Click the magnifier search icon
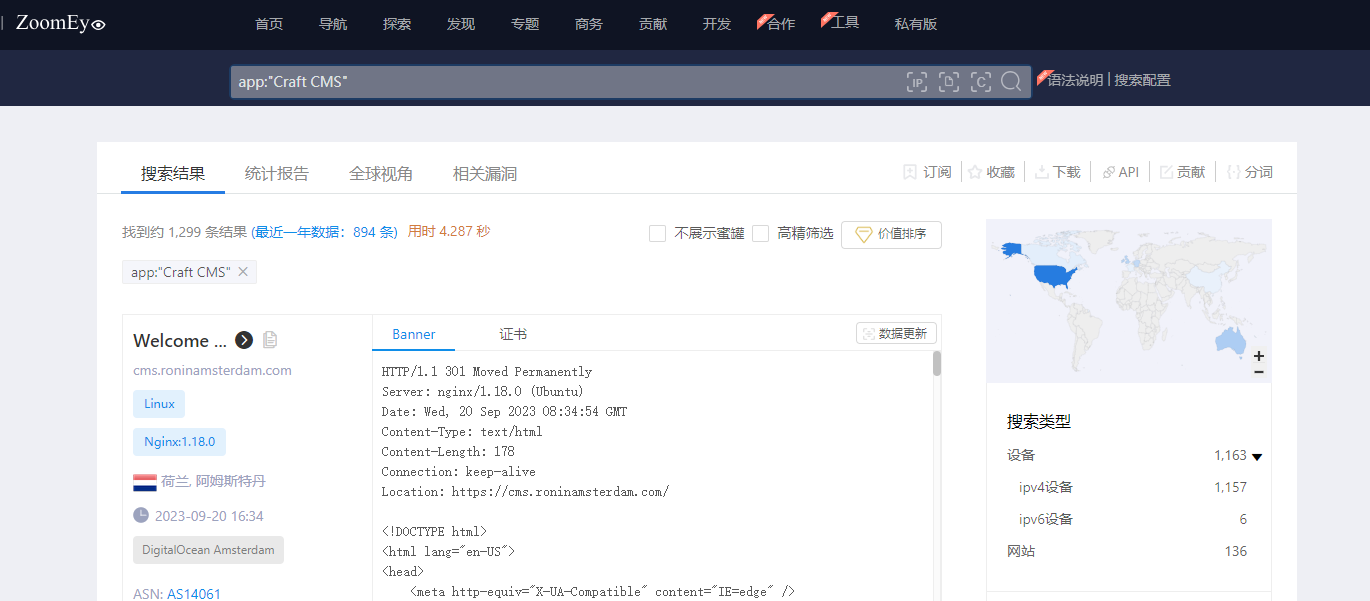The image size is (1370, 601). click(1011, 82)
